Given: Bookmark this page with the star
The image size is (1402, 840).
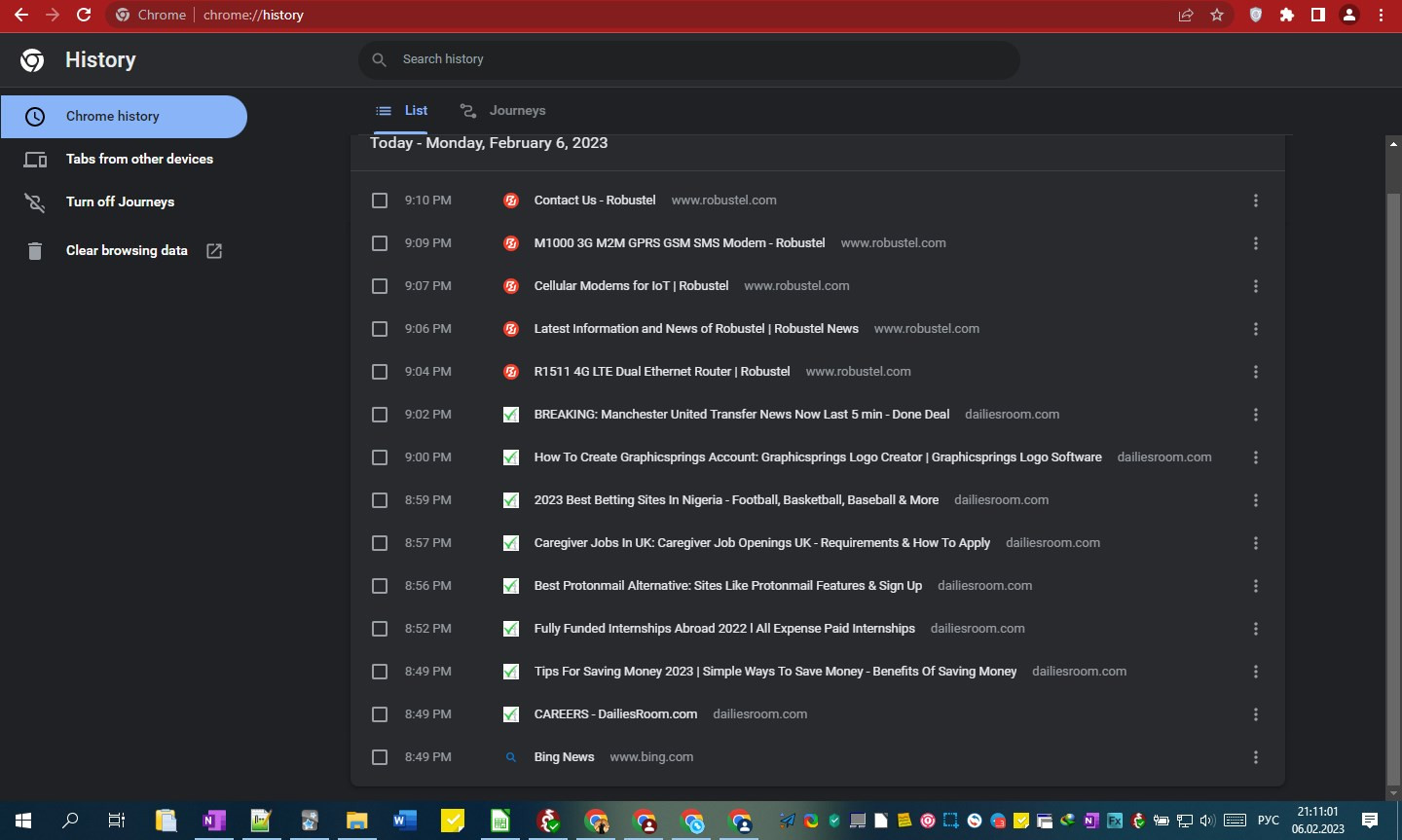Looking at the screenshot, I should (x=1217, y=15).
